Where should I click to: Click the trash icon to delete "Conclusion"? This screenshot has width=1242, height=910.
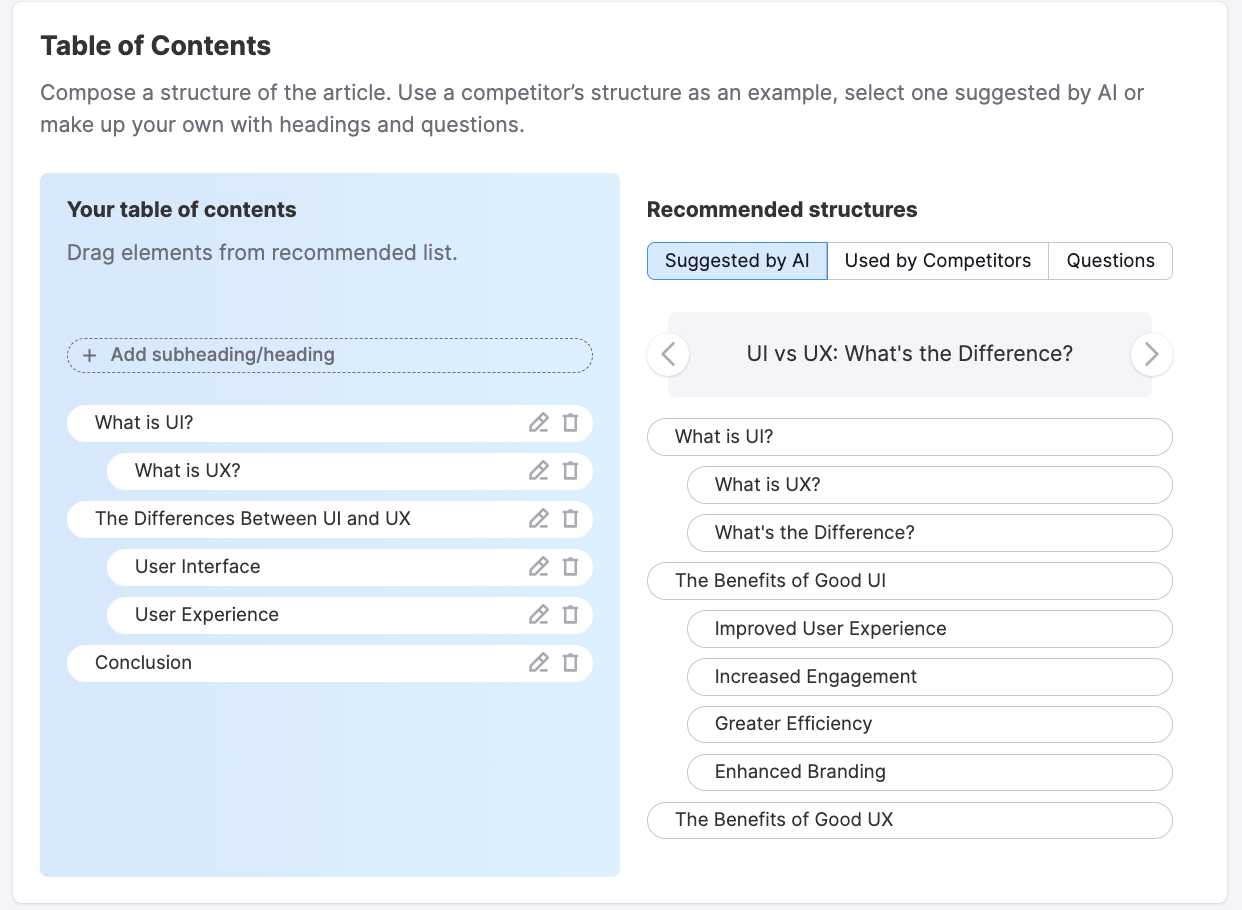pos(571,662)
